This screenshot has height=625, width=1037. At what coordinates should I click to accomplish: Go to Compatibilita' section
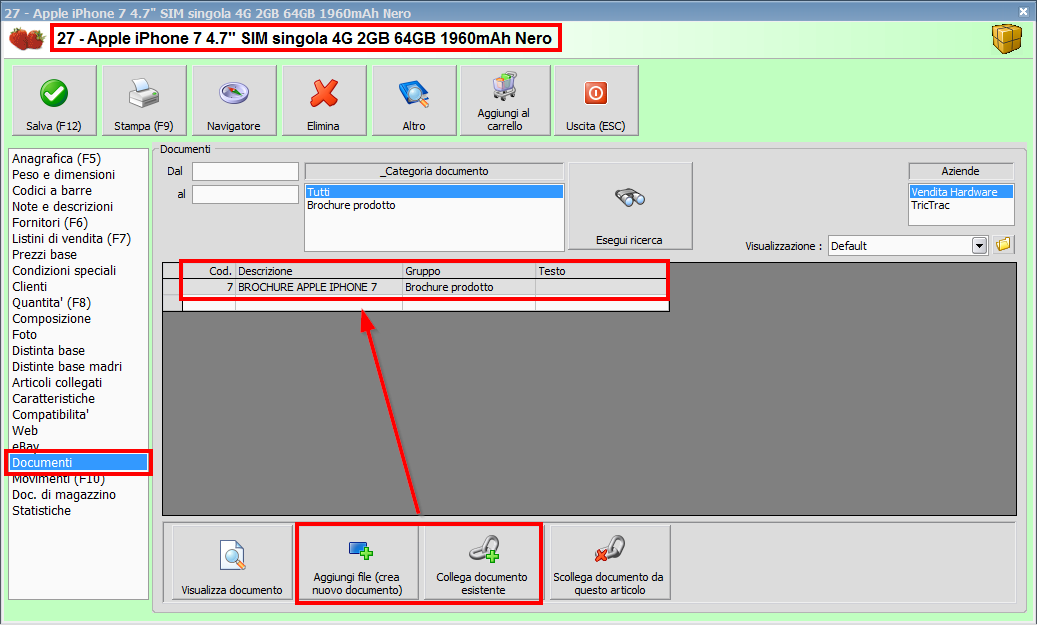[50, 415]
